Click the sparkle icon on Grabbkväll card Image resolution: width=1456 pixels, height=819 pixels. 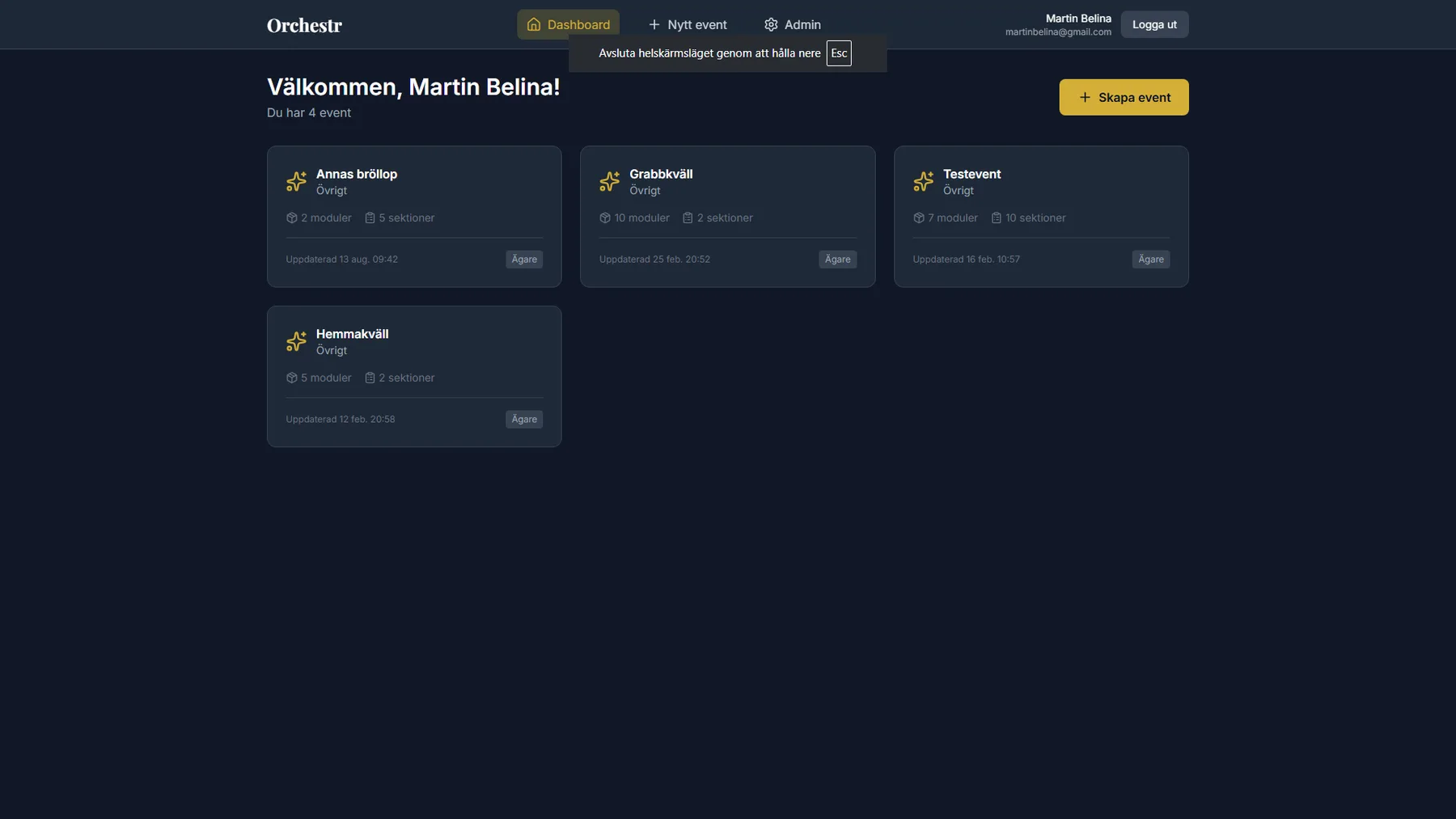pos(610,181)
